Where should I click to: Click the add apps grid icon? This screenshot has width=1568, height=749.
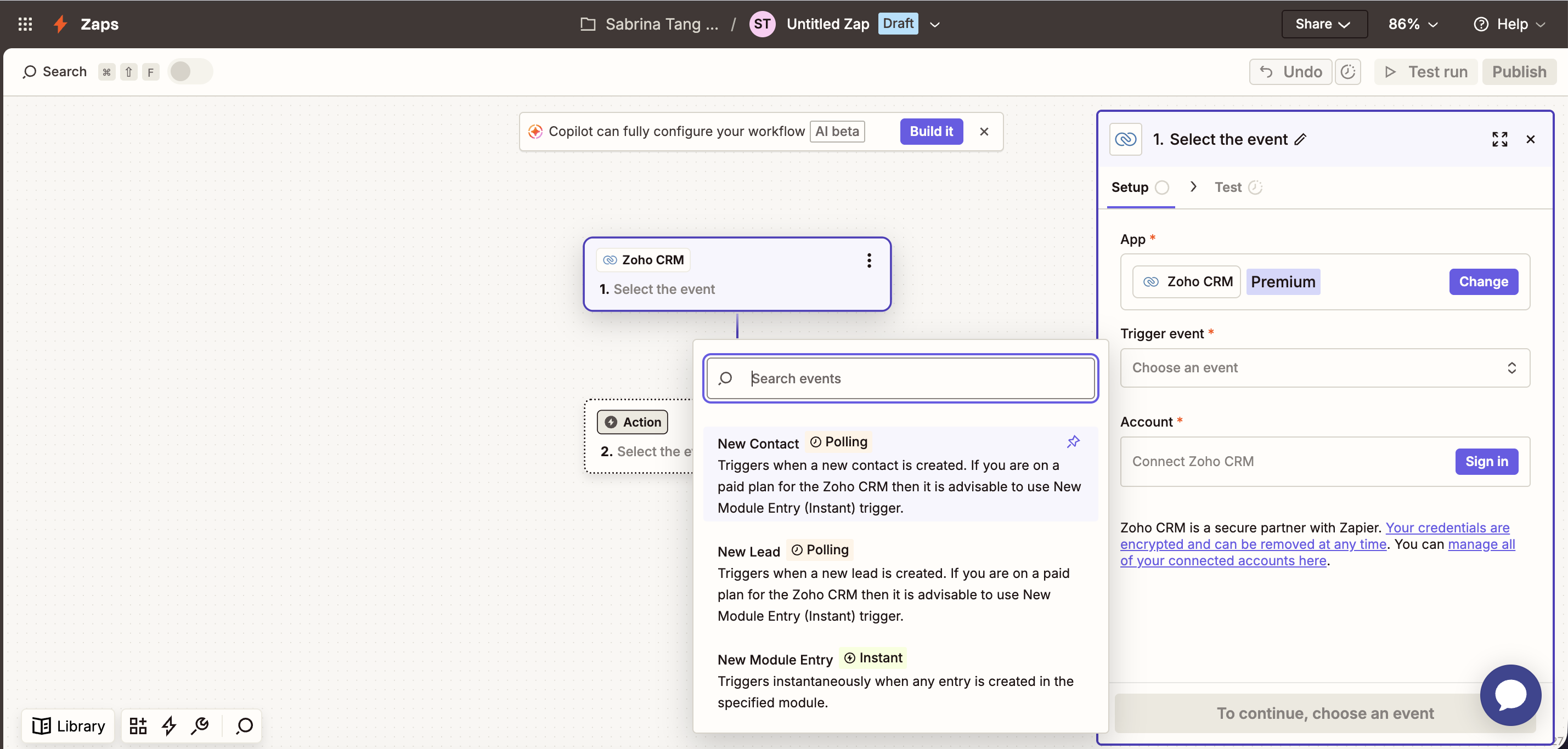click(x=138, y=726)
